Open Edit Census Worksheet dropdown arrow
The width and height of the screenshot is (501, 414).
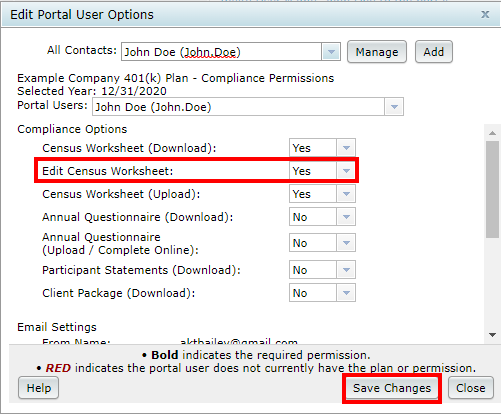[x=346, y=171]
